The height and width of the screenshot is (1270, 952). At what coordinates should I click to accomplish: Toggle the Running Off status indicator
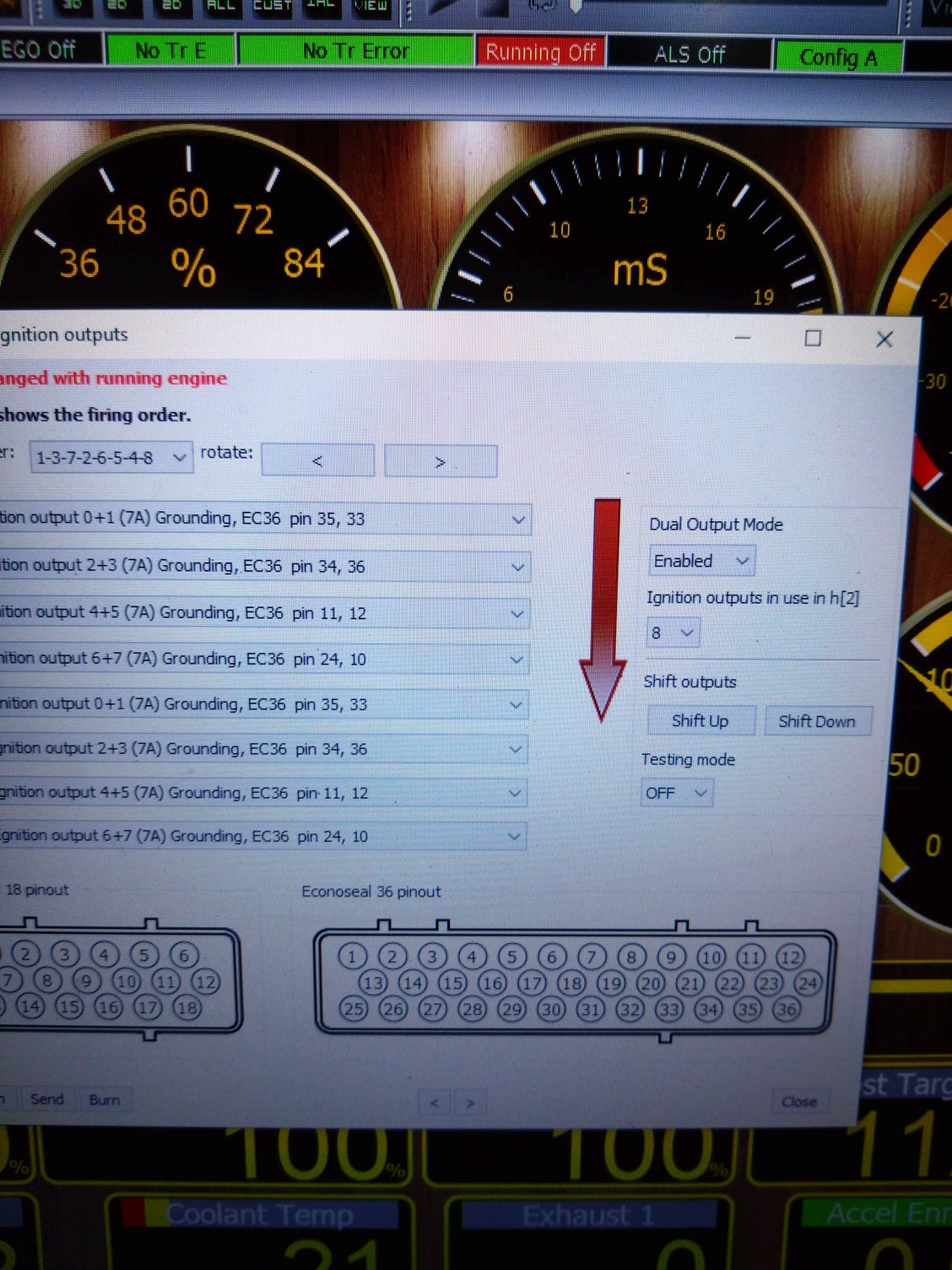540,52
